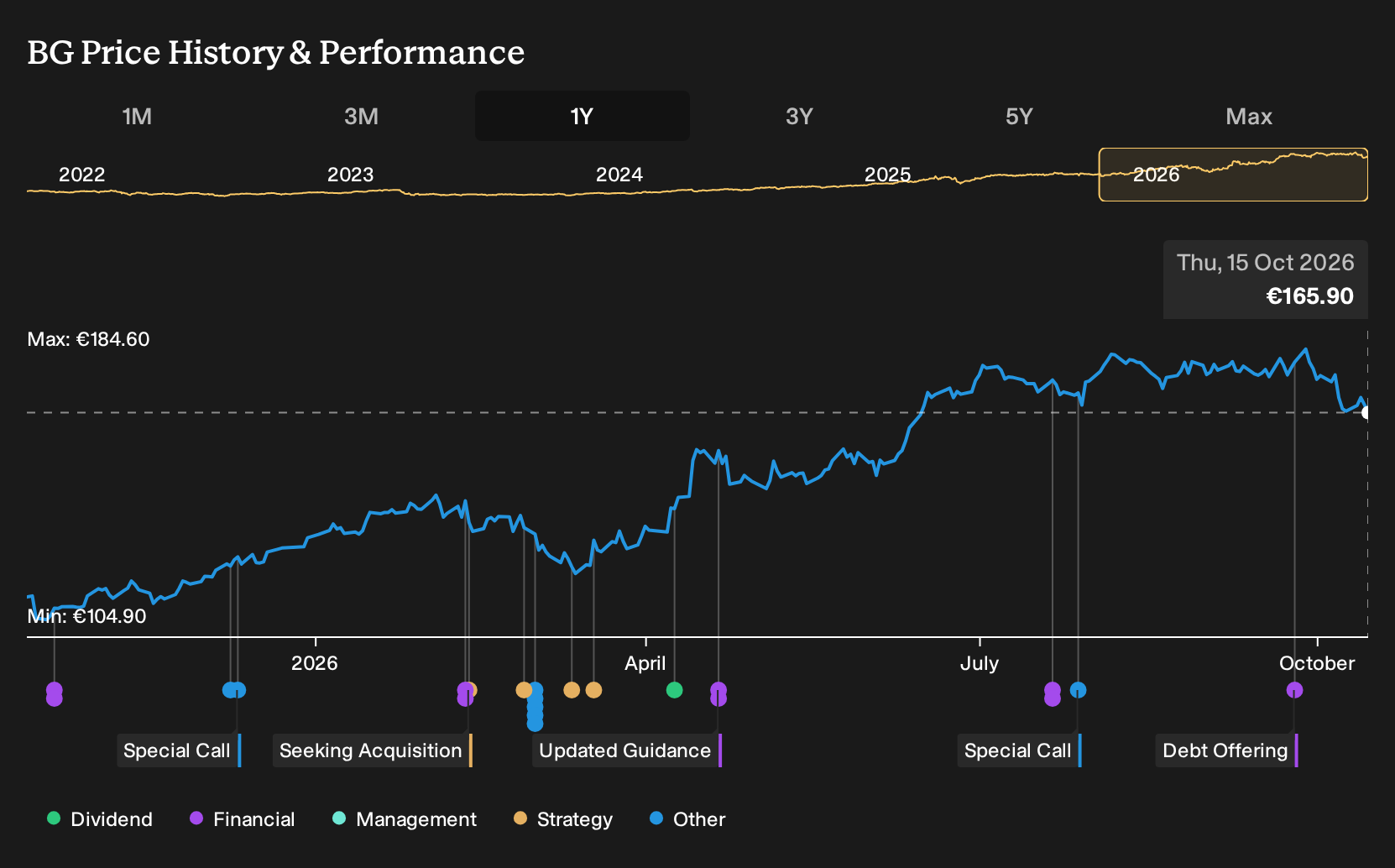Toggle the Financial legend filter
1395x868 pixels.
tap(243, 818)
